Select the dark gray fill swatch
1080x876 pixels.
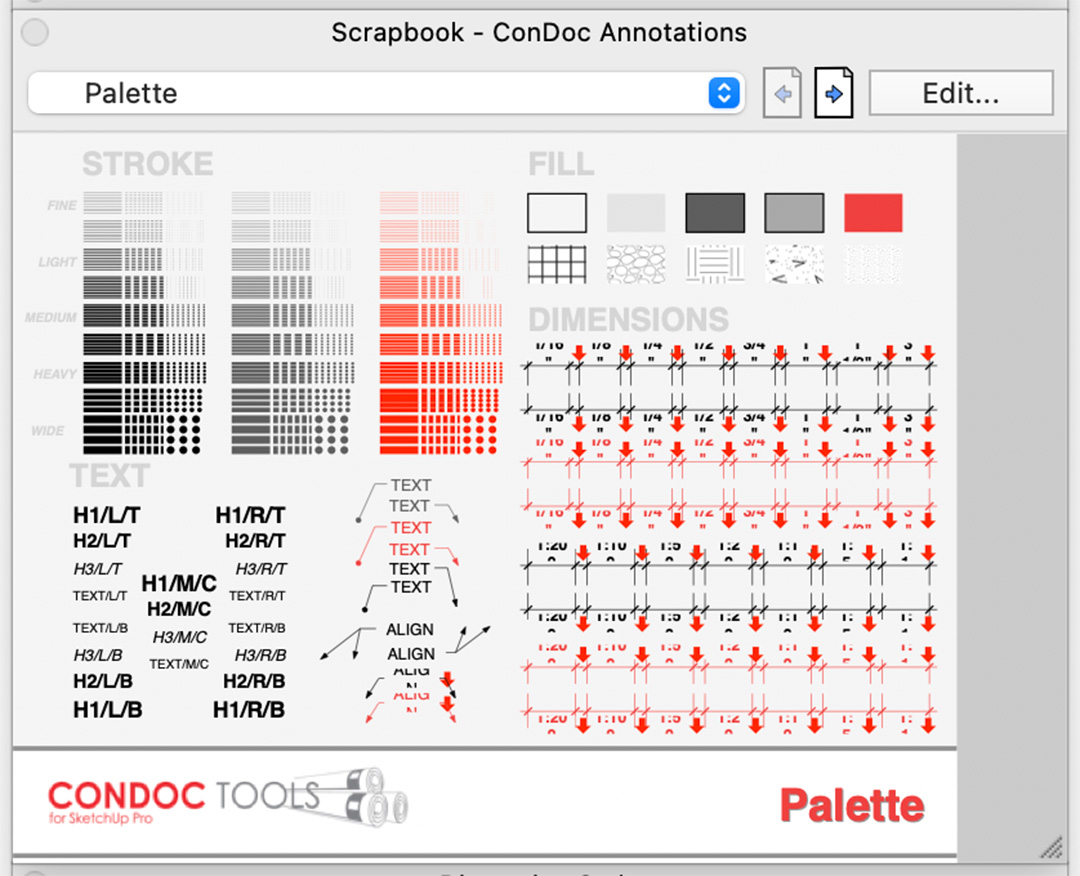[x=715, y=213]
